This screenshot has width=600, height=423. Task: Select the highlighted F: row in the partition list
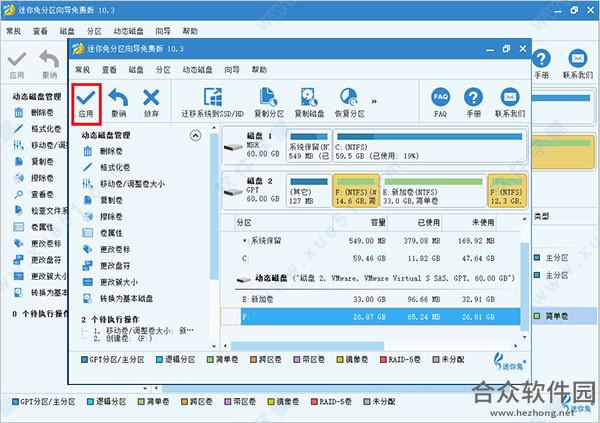pyautogui.click(x=370, y=317)
